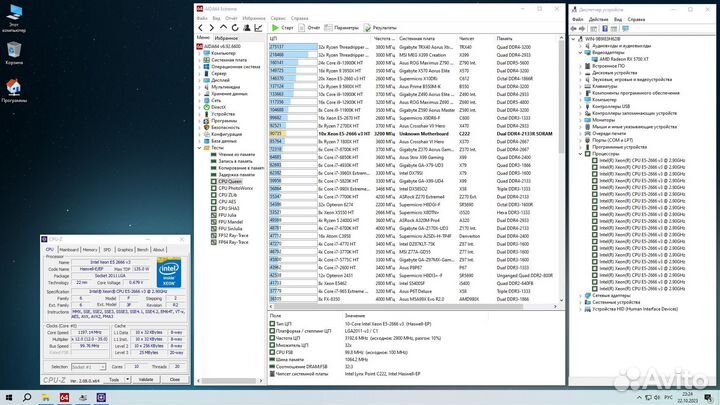Switch to the Memory tab in CPU-Z
The width and height of the screenshot is (720, 405).
click(x=90, y=249)
